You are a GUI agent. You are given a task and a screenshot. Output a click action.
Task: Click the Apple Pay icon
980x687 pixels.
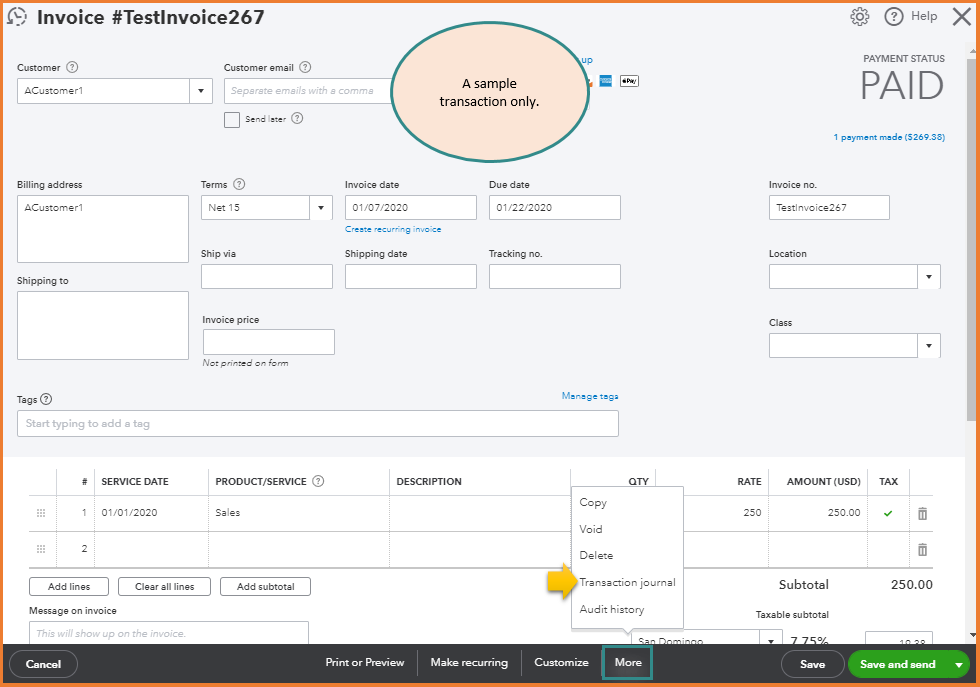(x=629, y=81)
